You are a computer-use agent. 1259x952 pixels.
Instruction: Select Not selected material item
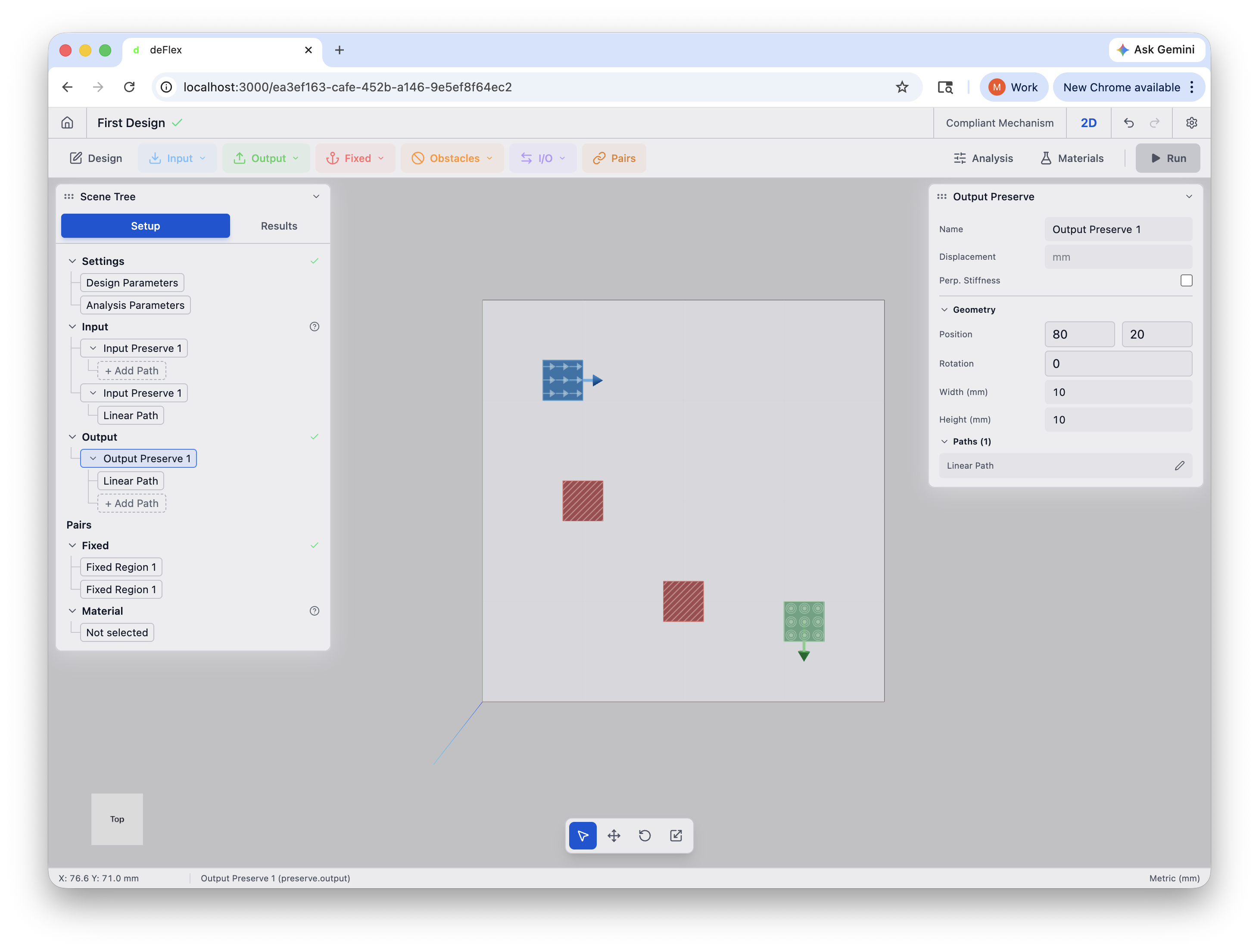(117, 632)
